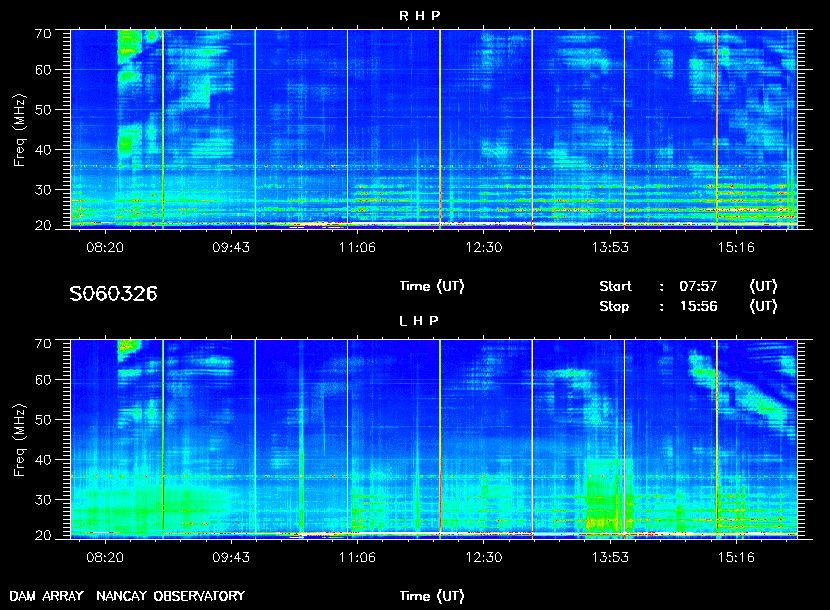Click 13:53 time tick under LHP plot
This screenshot has width=830, height=610.
tap(610, 557)
